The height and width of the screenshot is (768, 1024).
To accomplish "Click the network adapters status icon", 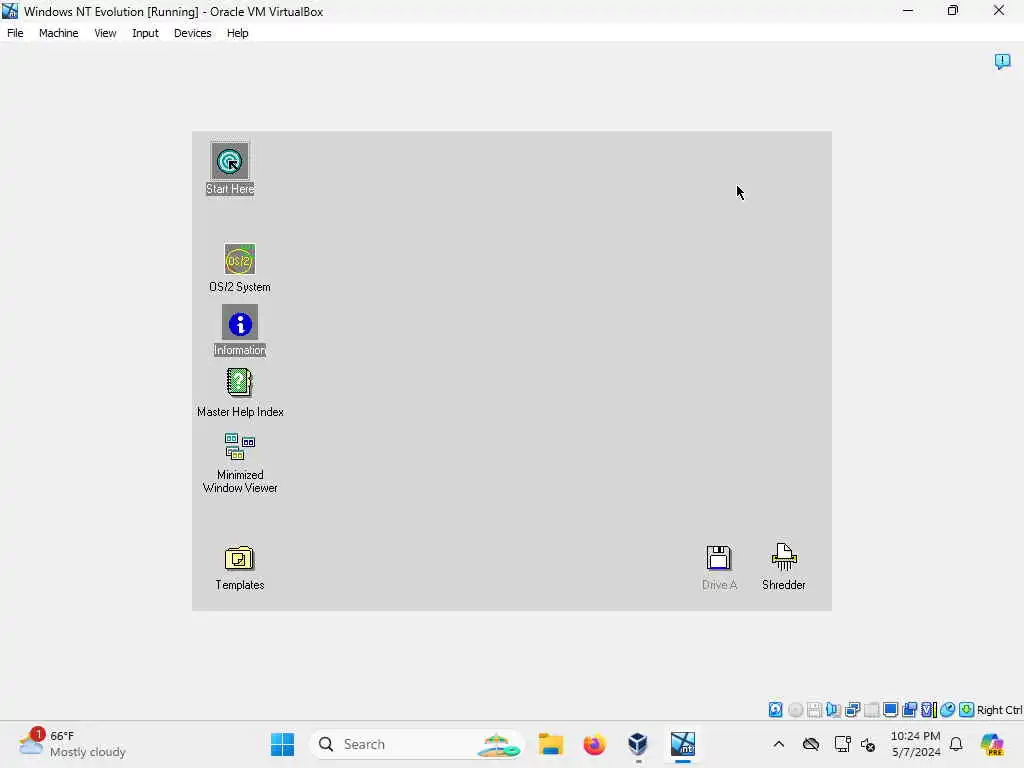I will (x=852, y=710).
